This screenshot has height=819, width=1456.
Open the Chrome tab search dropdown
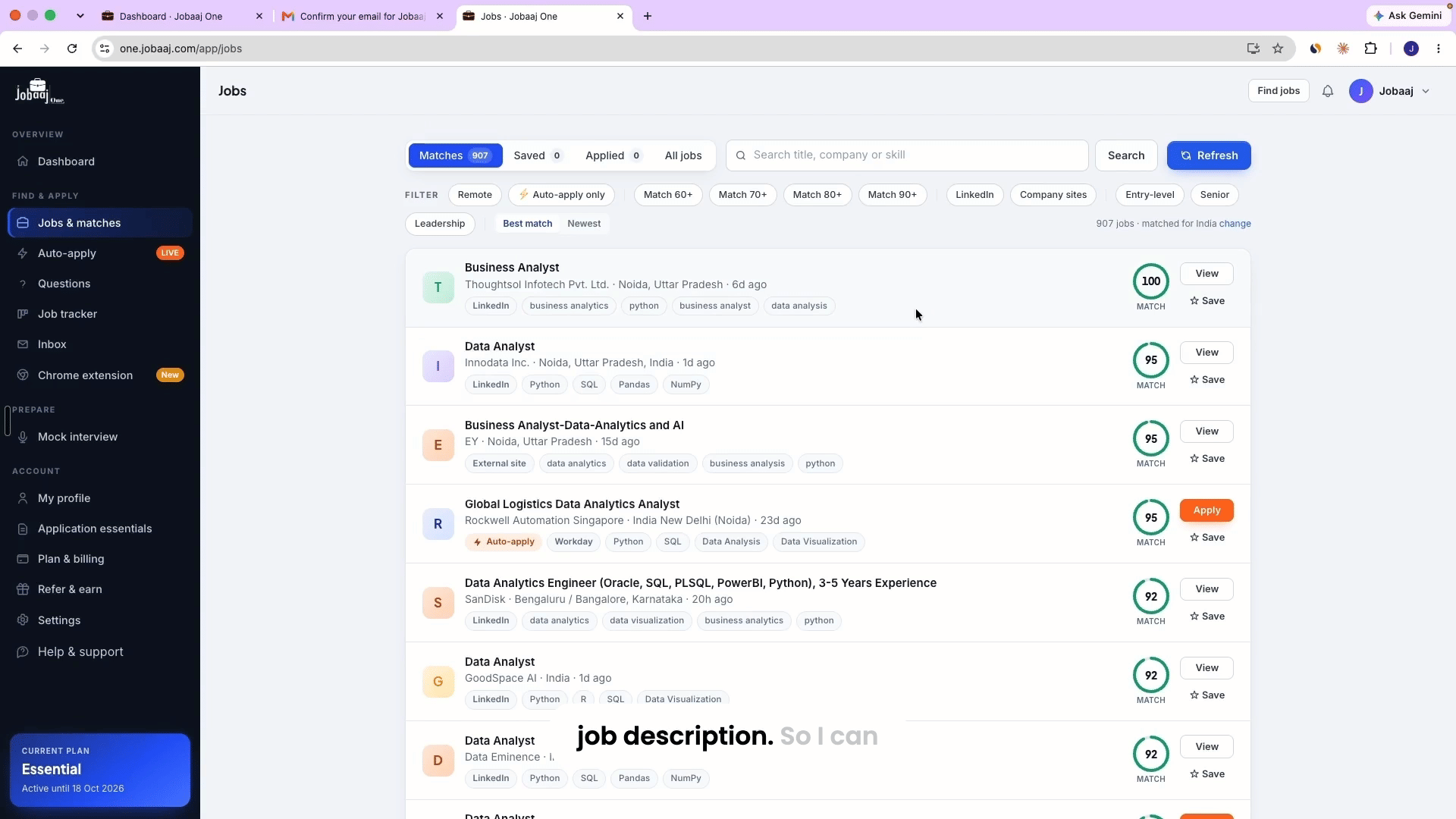coord(80,16)
